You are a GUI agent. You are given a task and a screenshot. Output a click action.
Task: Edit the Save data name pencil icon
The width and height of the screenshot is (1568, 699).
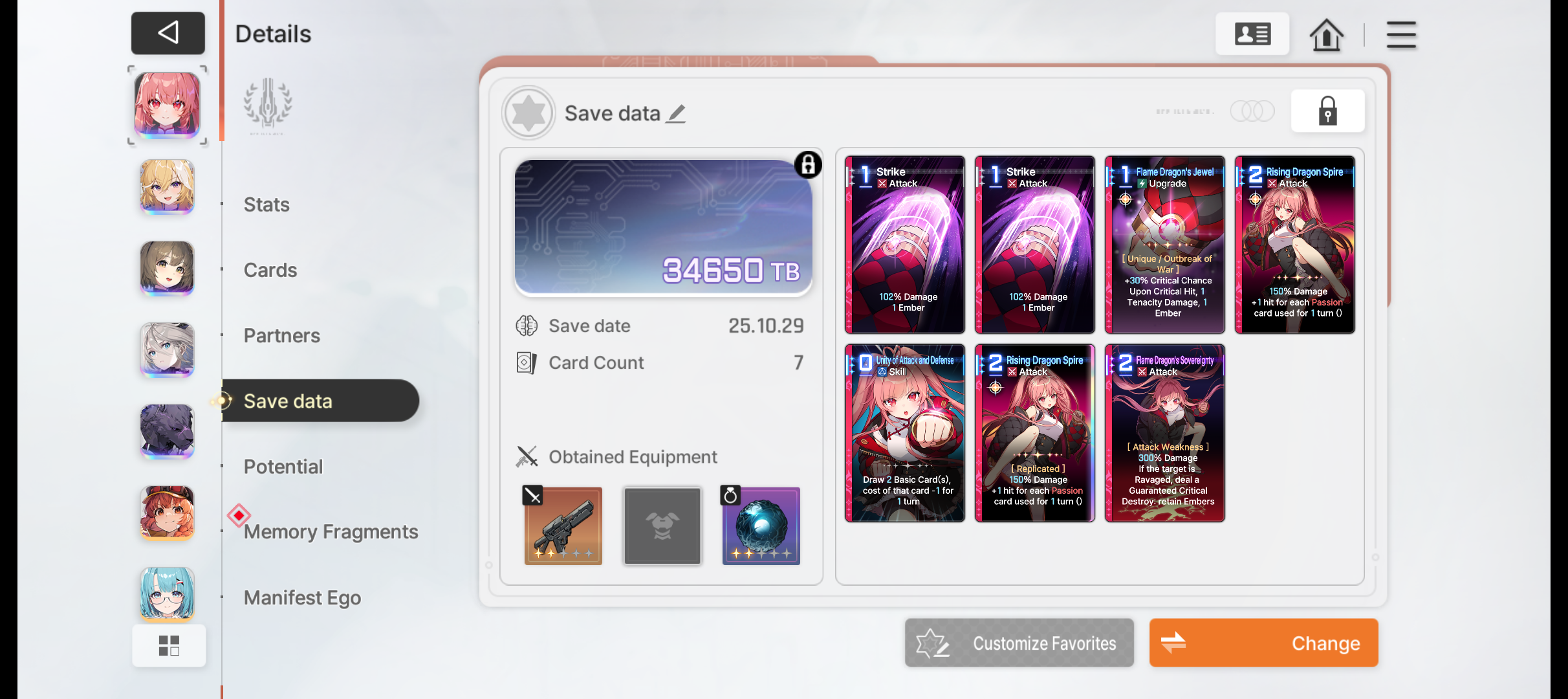click(x=677, y=113)
